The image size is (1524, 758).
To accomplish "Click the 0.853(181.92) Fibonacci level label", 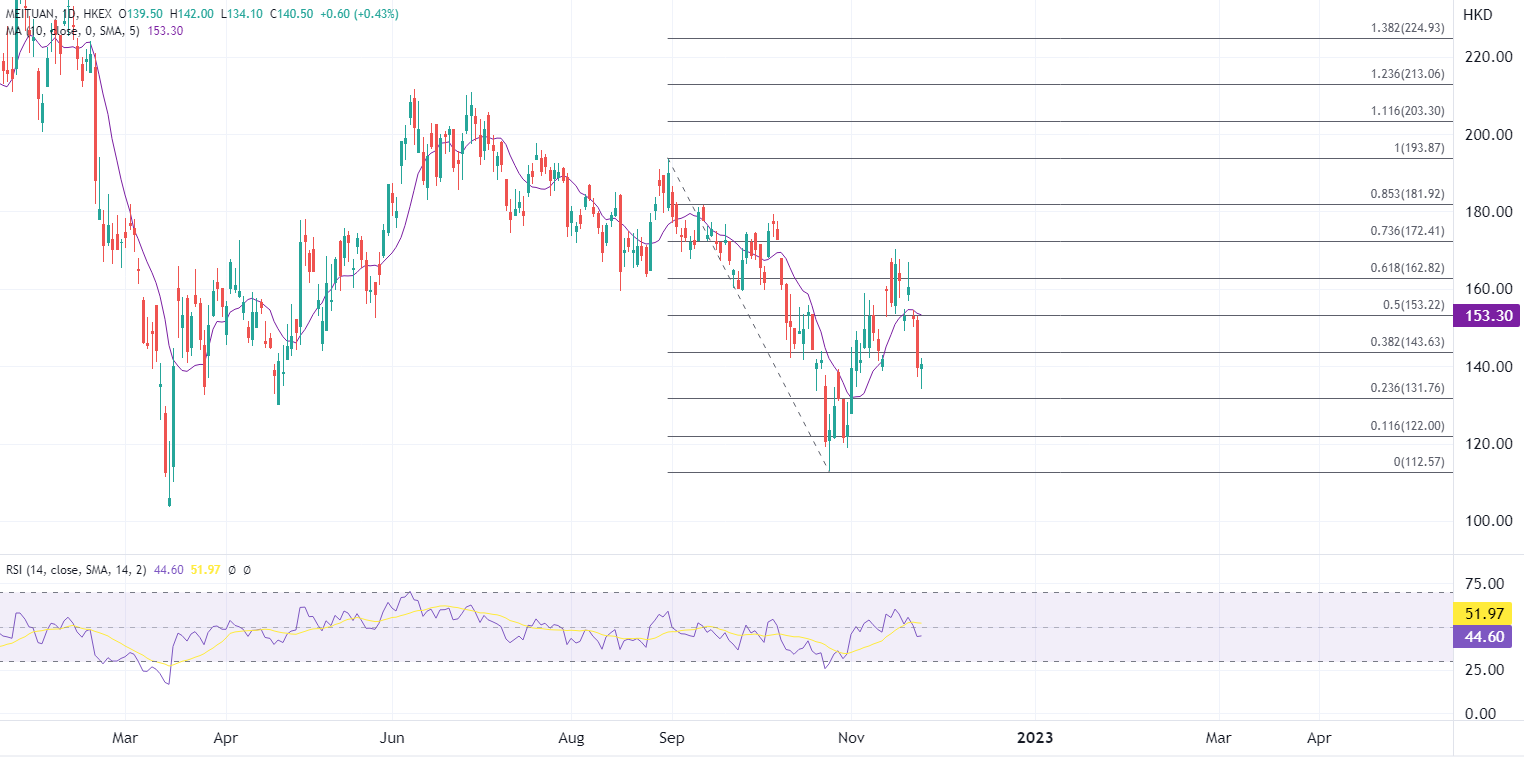I will pyautogui.click(x=1408, y=194).
